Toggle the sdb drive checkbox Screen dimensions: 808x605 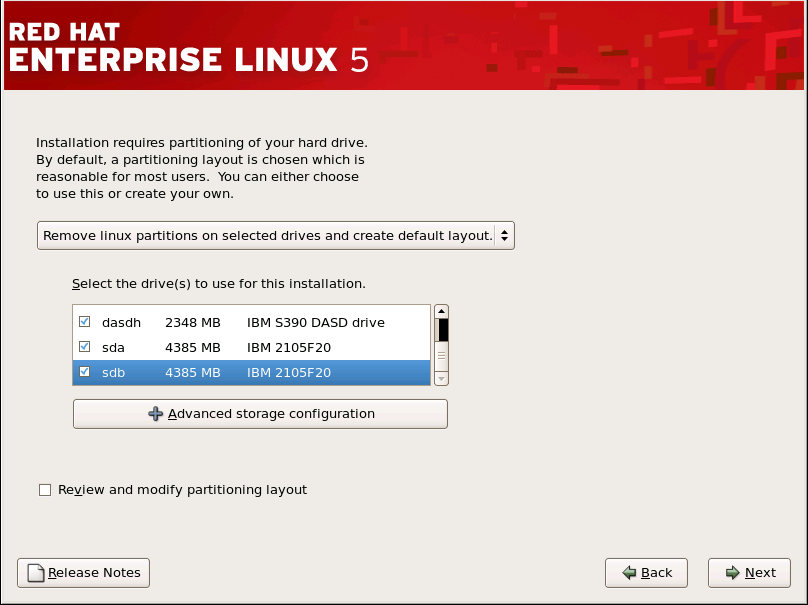[x=84, y=373]
